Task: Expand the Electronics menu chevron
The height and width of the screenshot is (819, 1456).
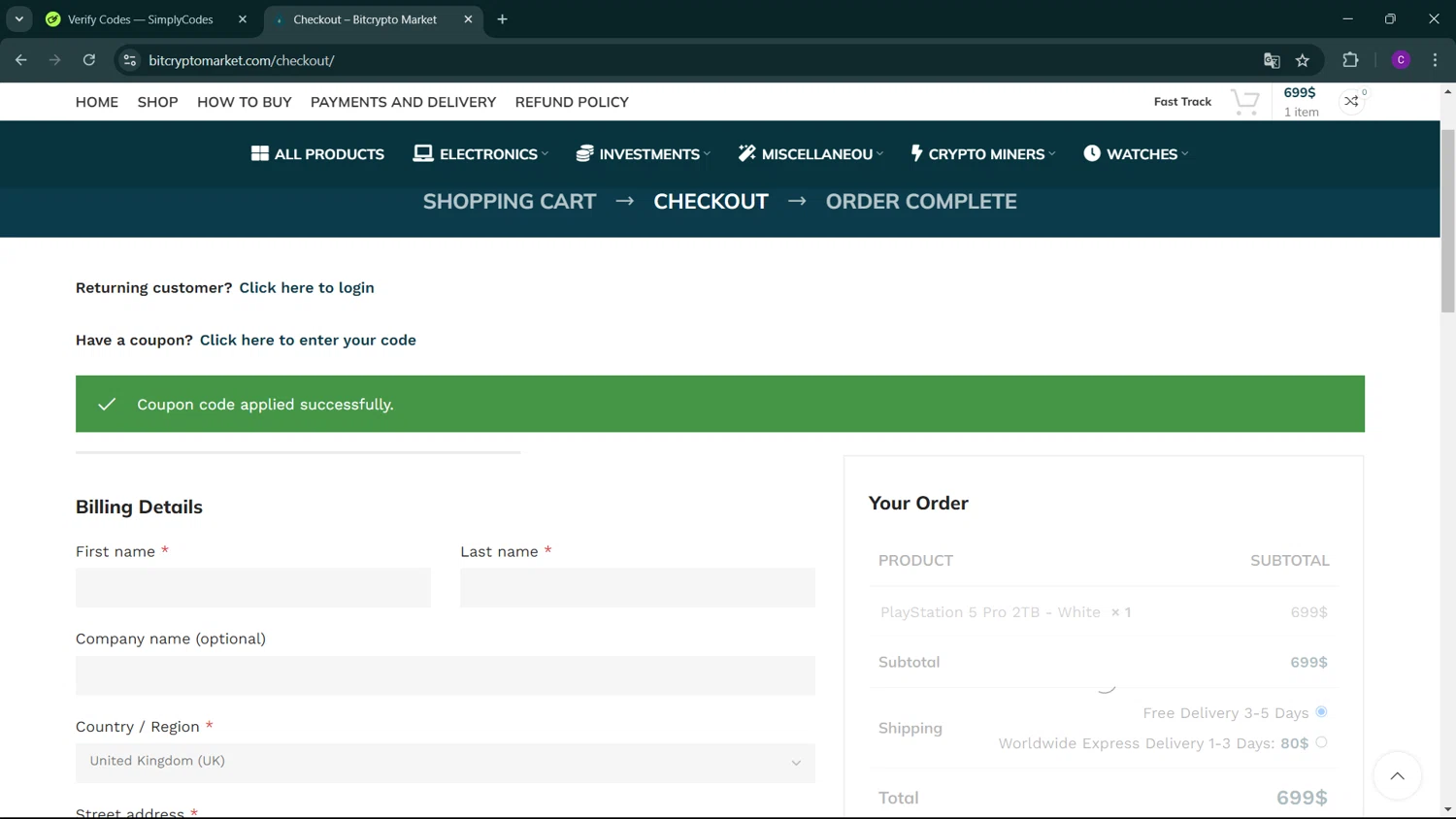Action: (x=546, y=154)
